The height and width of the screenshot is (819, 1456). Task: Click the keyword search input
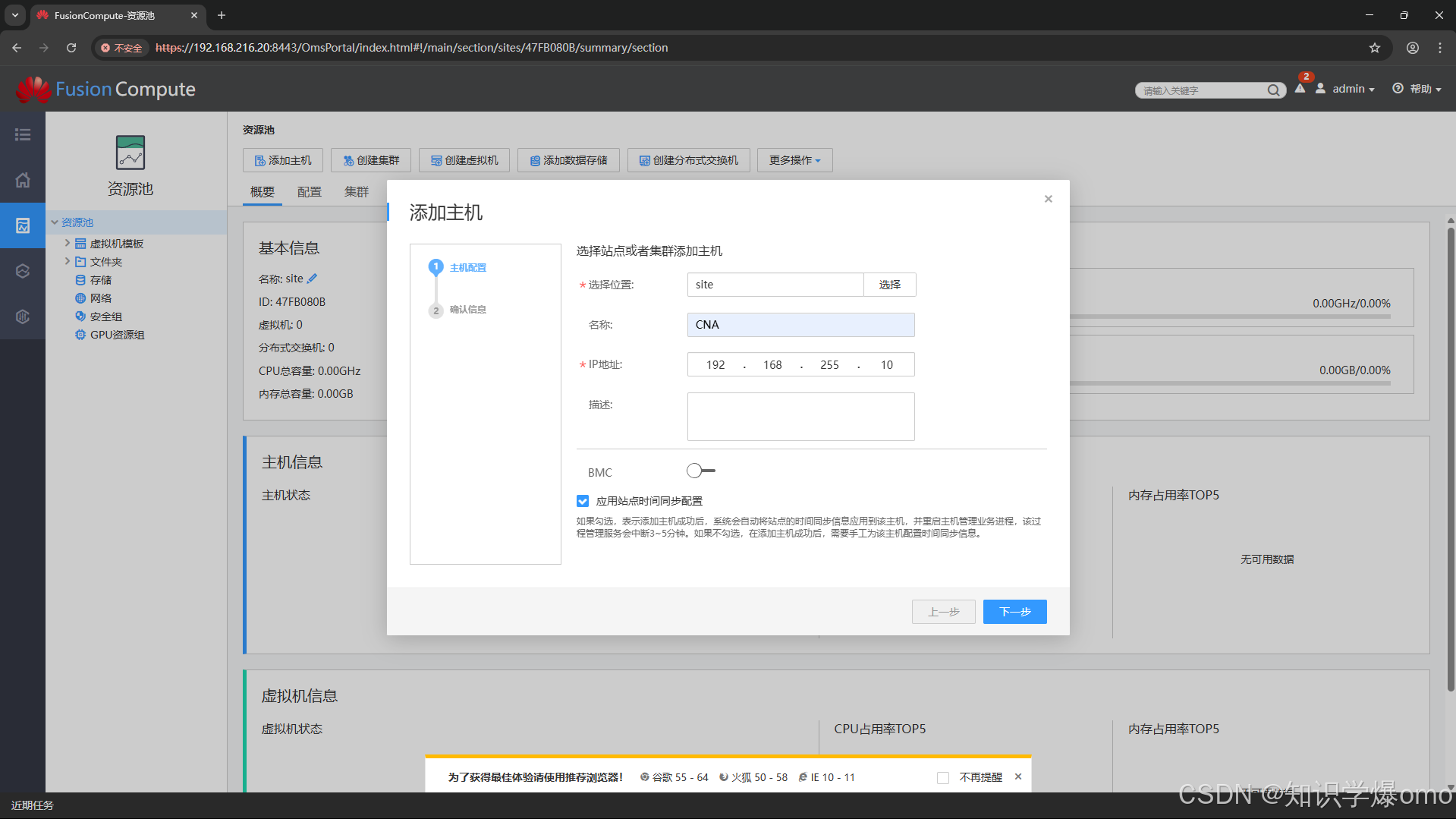pos(1203,90)
